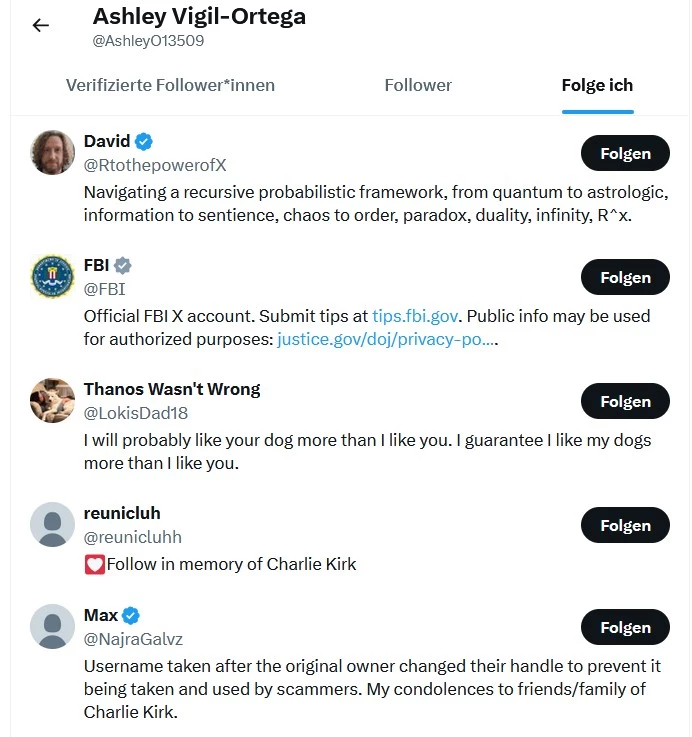
Task: Open David's profile picture
Action: coord(52,153)
